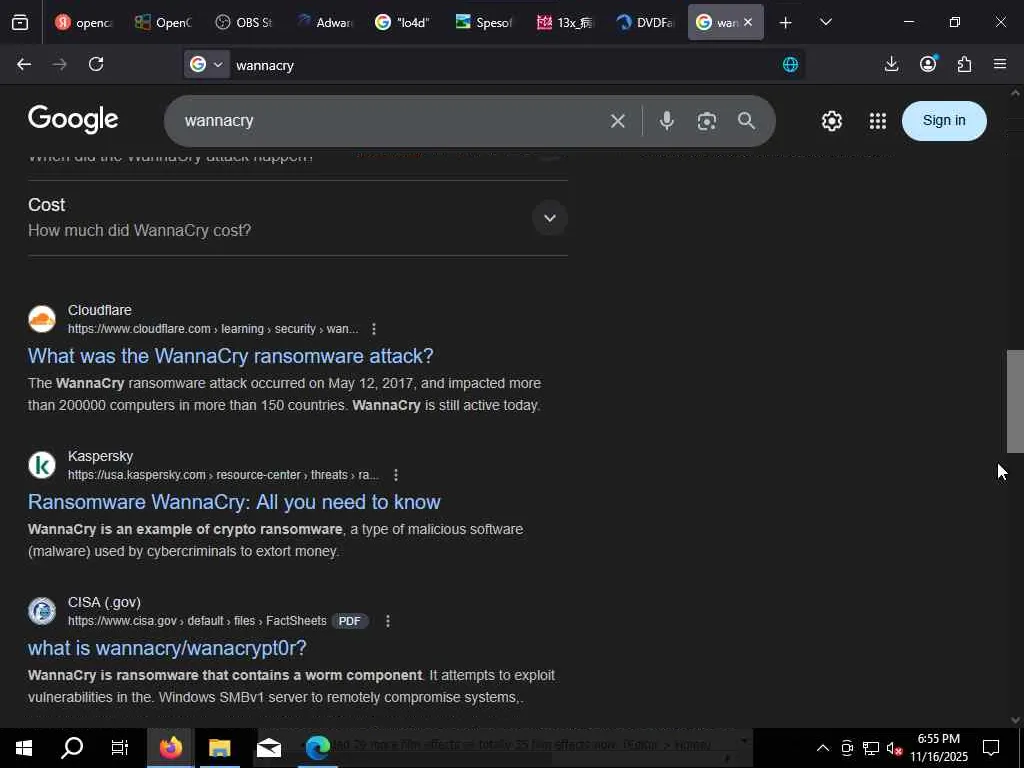Image resolution: width=1024 pixels, height=768 pixels.
Task: Open Microsoft Edge from the taskbar
Action: pyautogui.click(x=318, y=748)
